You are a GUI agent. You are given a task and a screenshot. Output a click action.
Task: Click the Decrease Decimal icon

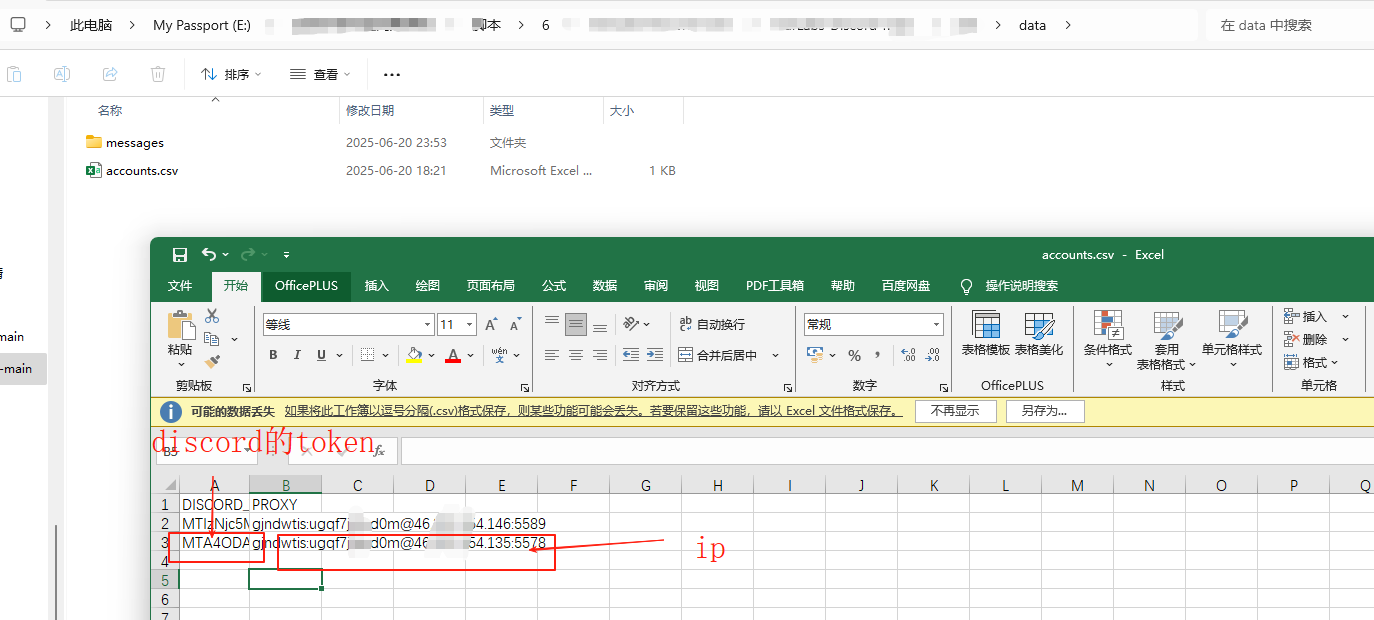[x=933, y=355]
